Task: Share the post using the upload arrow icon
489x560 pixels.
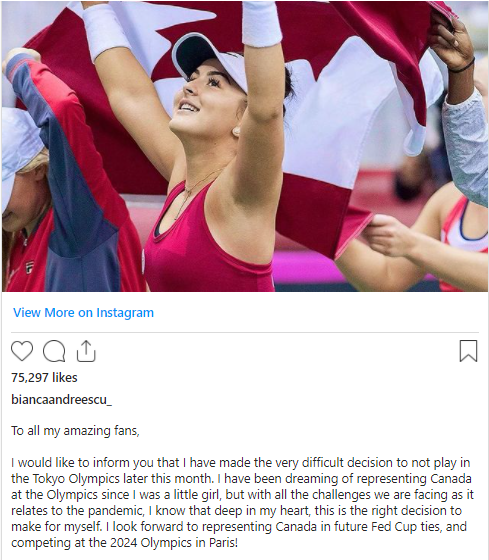Action: click(x=86, y=351)
